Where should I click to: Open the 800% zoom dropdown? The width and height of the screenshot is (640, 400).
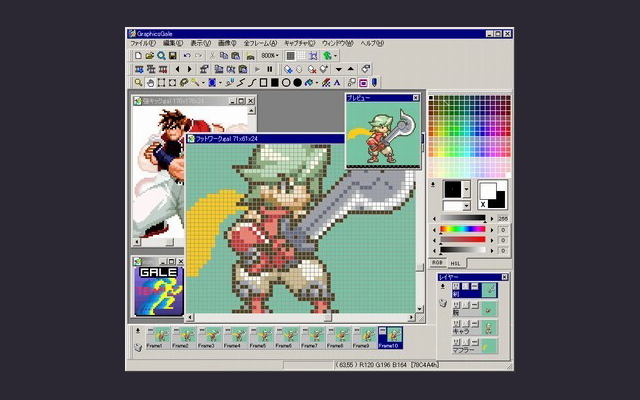(277, 56)
